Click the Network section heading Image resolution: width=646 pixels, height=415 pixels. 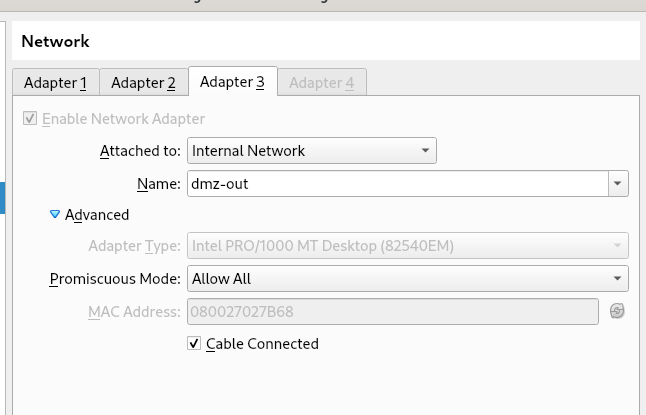[x=55, y=42]
